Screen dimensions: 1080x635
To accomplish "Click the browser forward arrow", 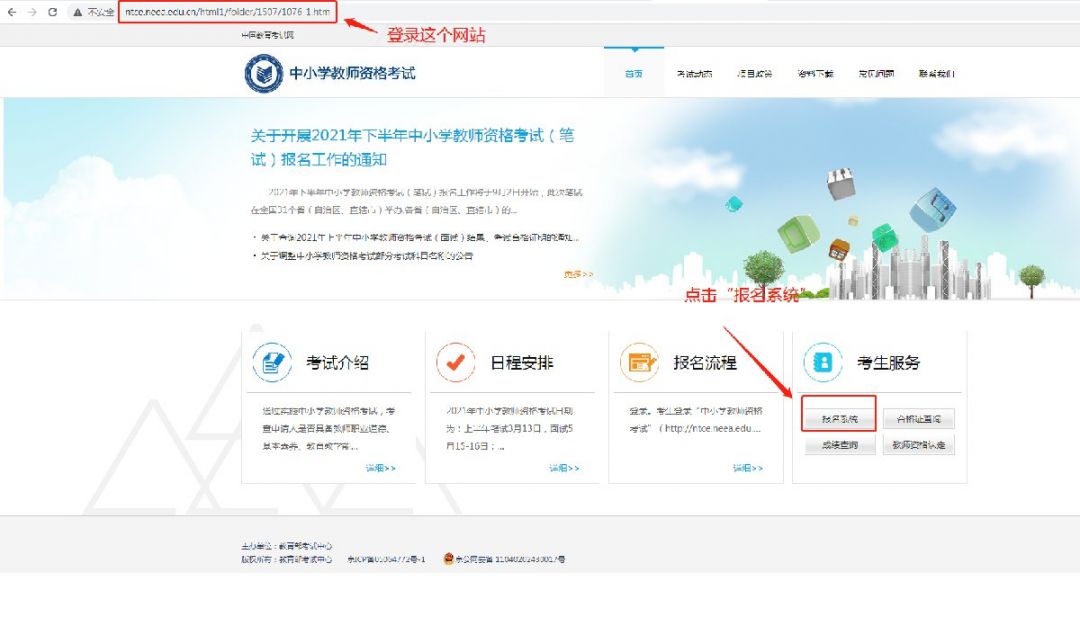I will click(32, 12).
